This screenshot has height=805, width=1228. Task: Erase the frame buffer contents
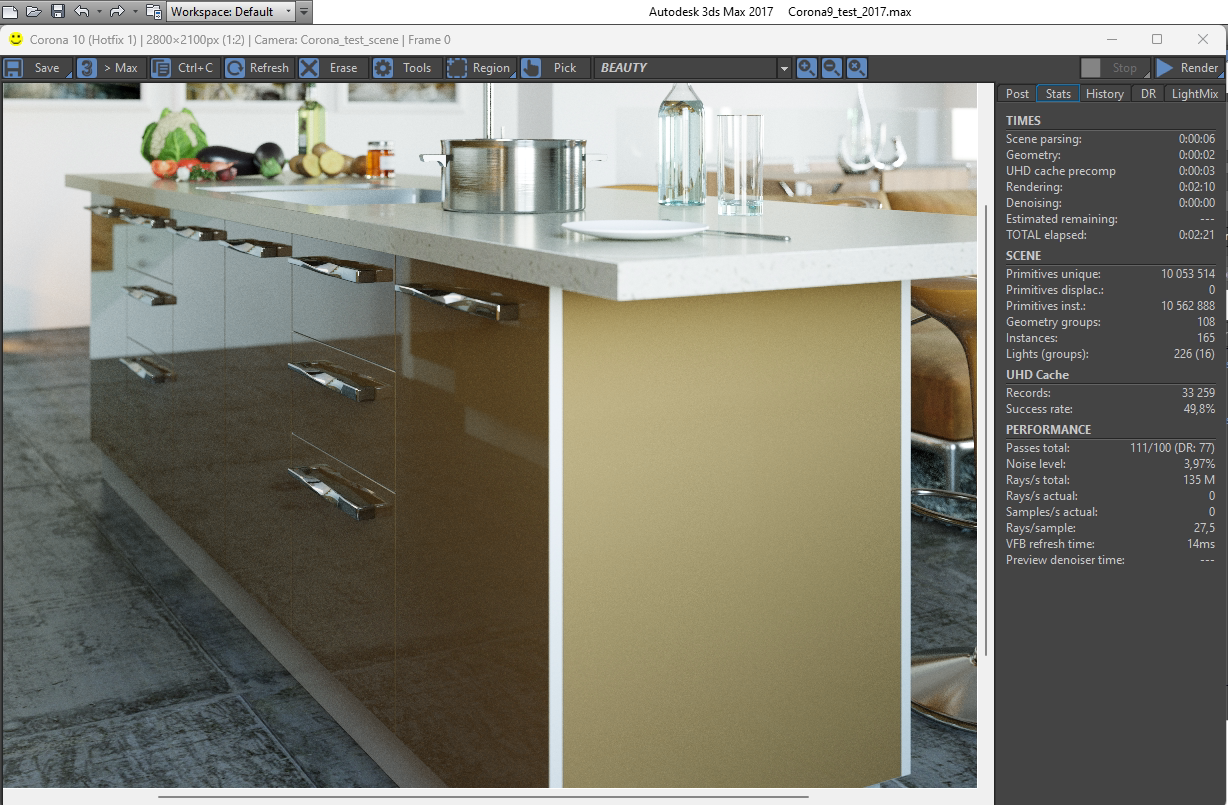(x=331, y=68)
